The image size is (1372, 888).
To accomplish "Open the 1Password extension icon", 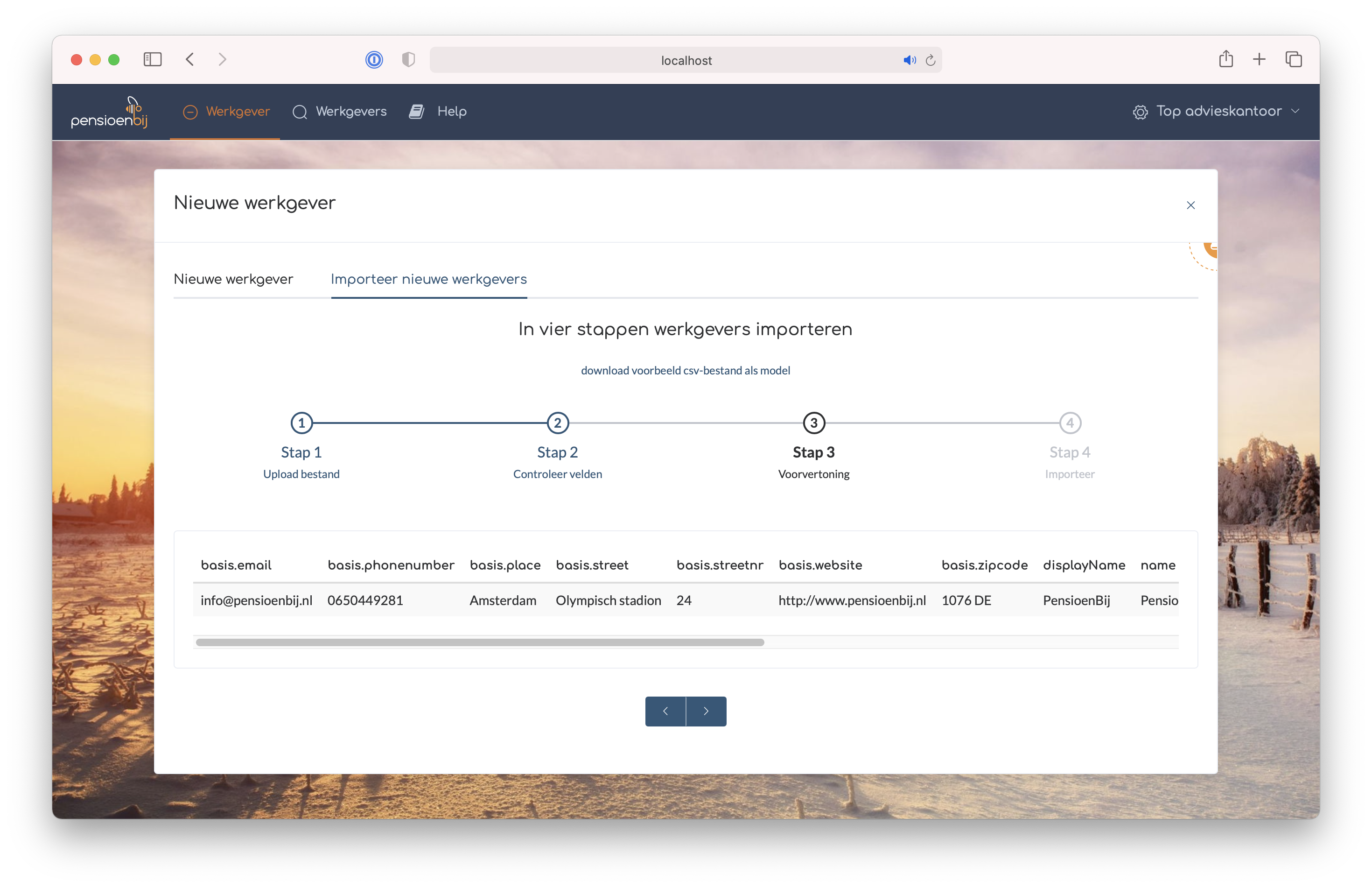I will tap(374, 59).
